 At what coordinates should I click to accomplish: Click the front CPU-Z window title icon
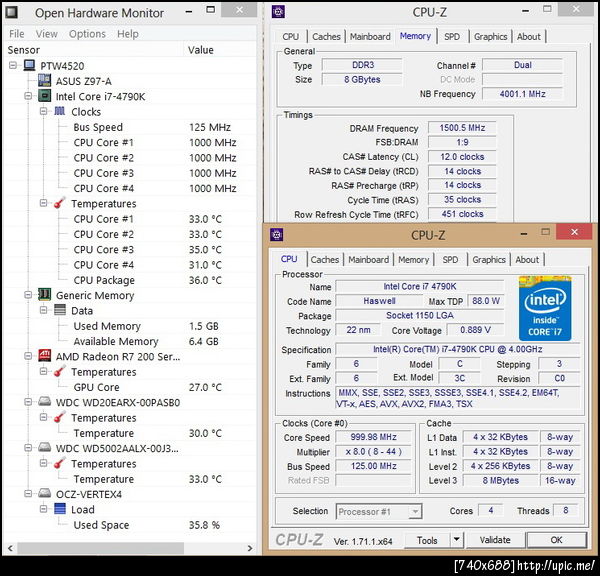[x=277, y=235]
